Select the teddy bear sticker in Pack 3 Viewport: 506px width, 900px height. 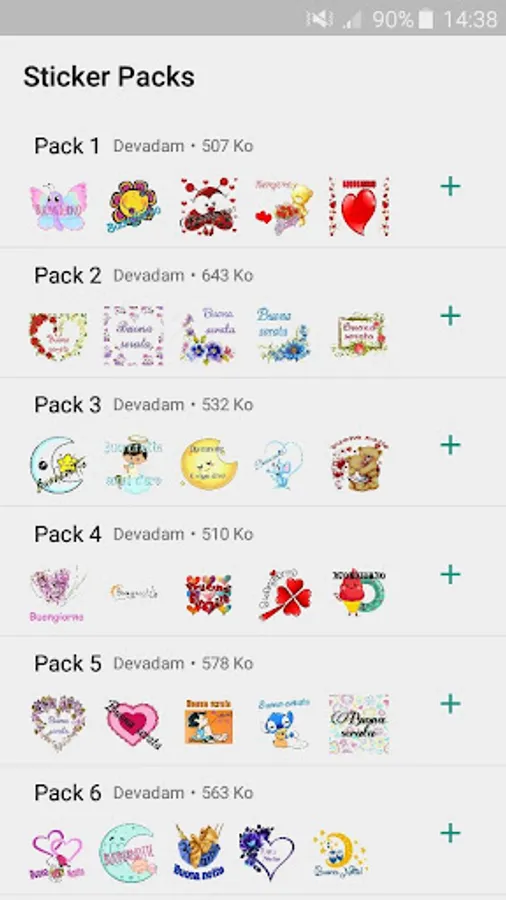[x=359, y=464]
